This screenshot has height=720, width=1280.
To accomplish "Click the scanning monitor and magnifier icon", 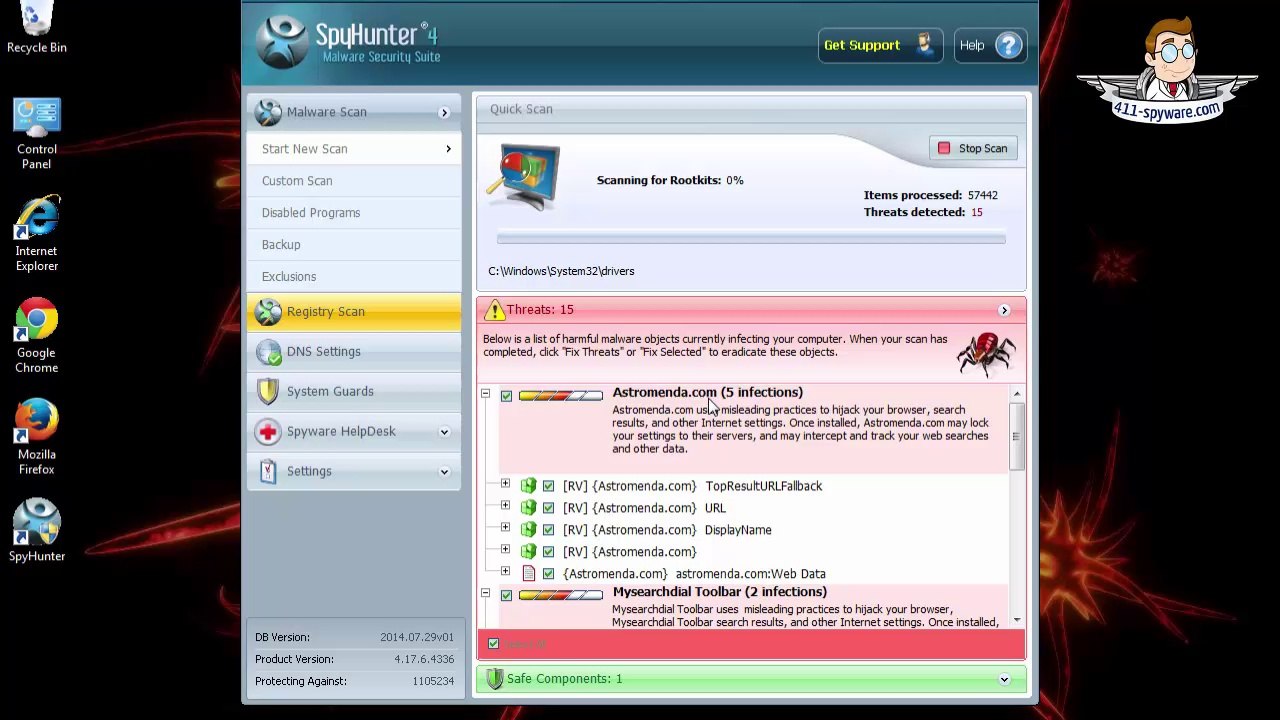I will (x=524, y=177).
